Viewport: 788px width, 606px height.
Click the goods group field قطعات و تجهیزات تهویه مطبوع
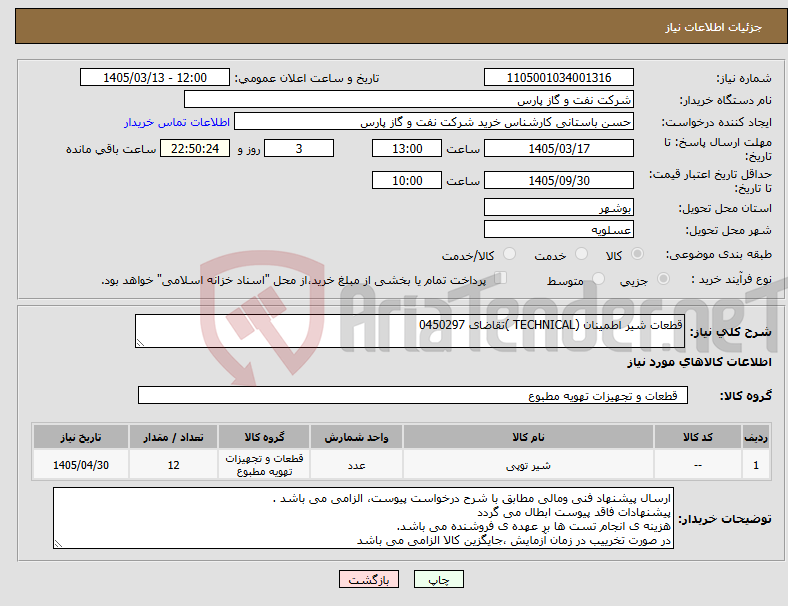[413, 395]
